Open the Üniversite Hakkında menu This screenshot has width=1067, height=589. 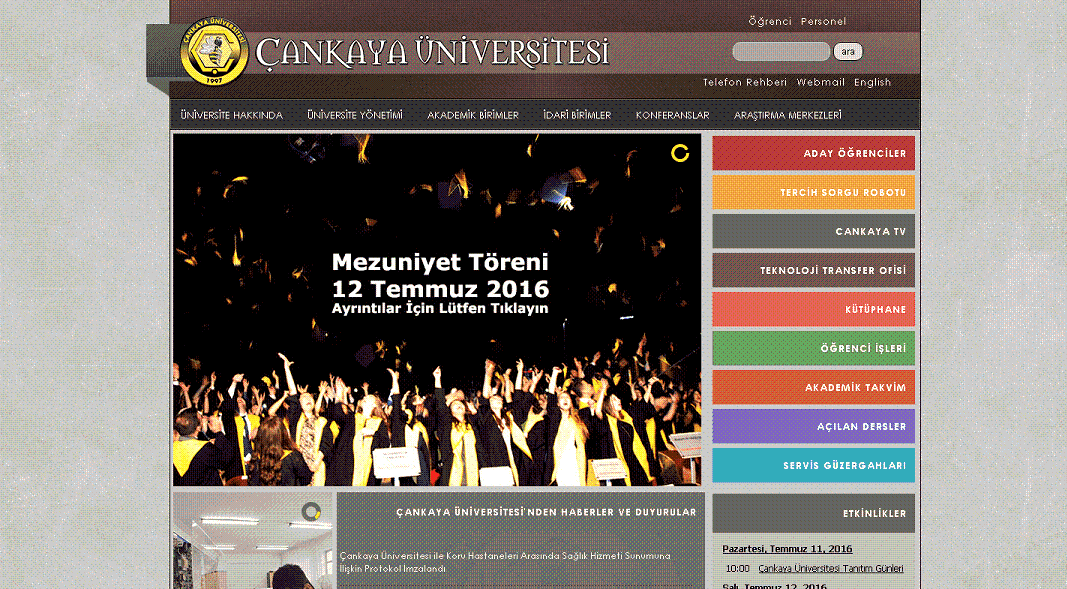[x=231, y=115]
